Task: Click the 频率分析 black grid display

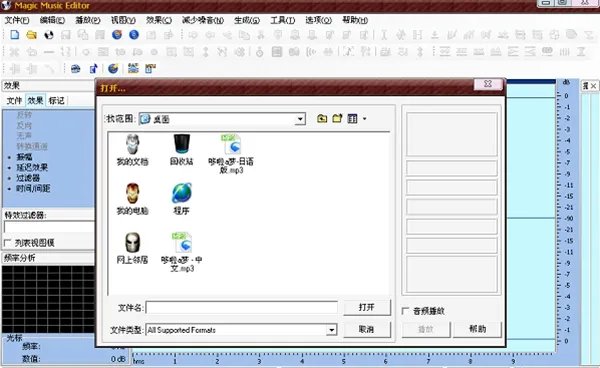Action: point(48,299)
